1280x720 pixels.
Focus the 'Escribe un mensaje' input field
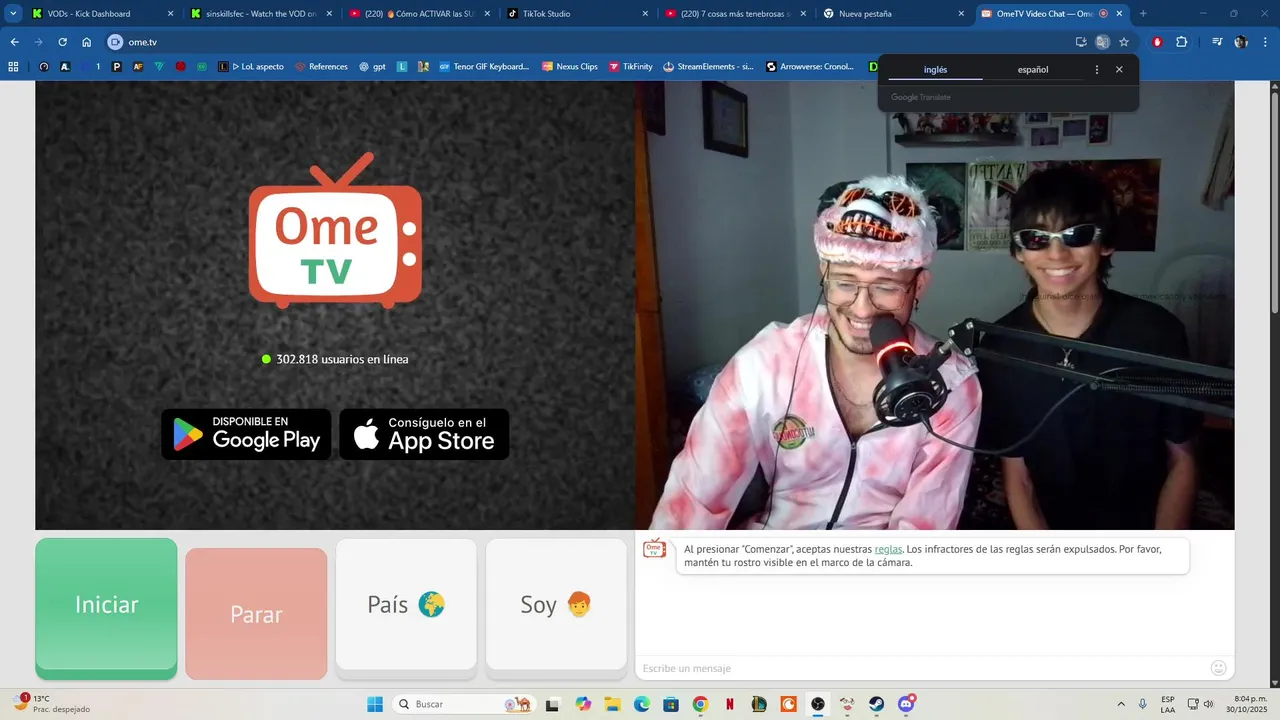[920, 668]
